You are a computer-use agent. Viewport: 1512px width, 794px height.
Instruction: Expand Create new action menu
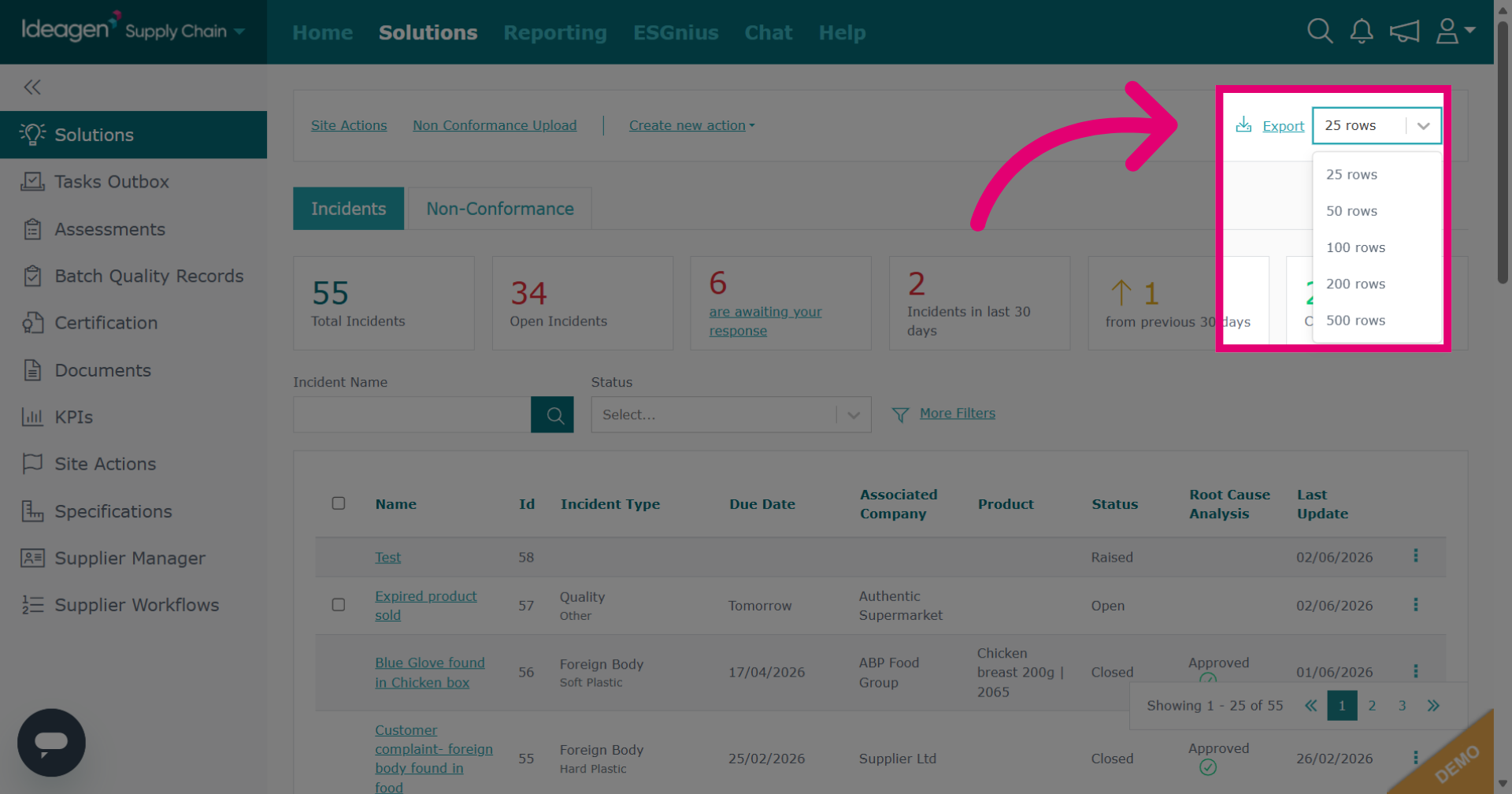click(691, 125)
